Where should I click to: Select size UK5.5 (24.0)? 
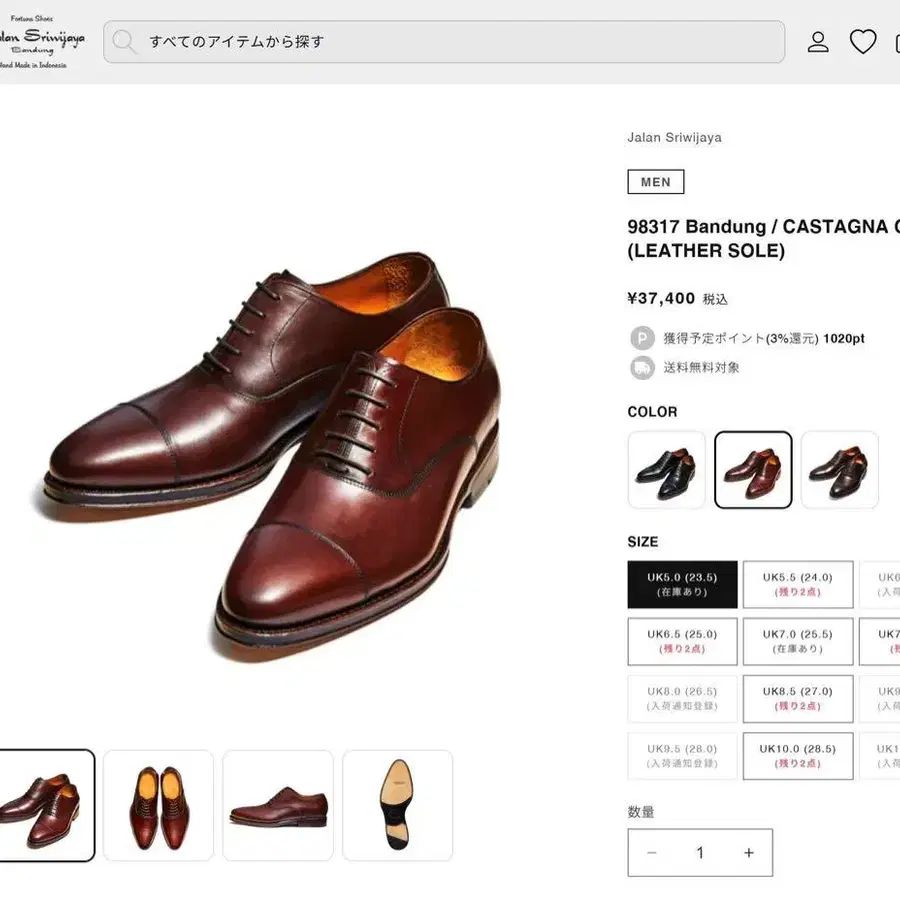797,585
